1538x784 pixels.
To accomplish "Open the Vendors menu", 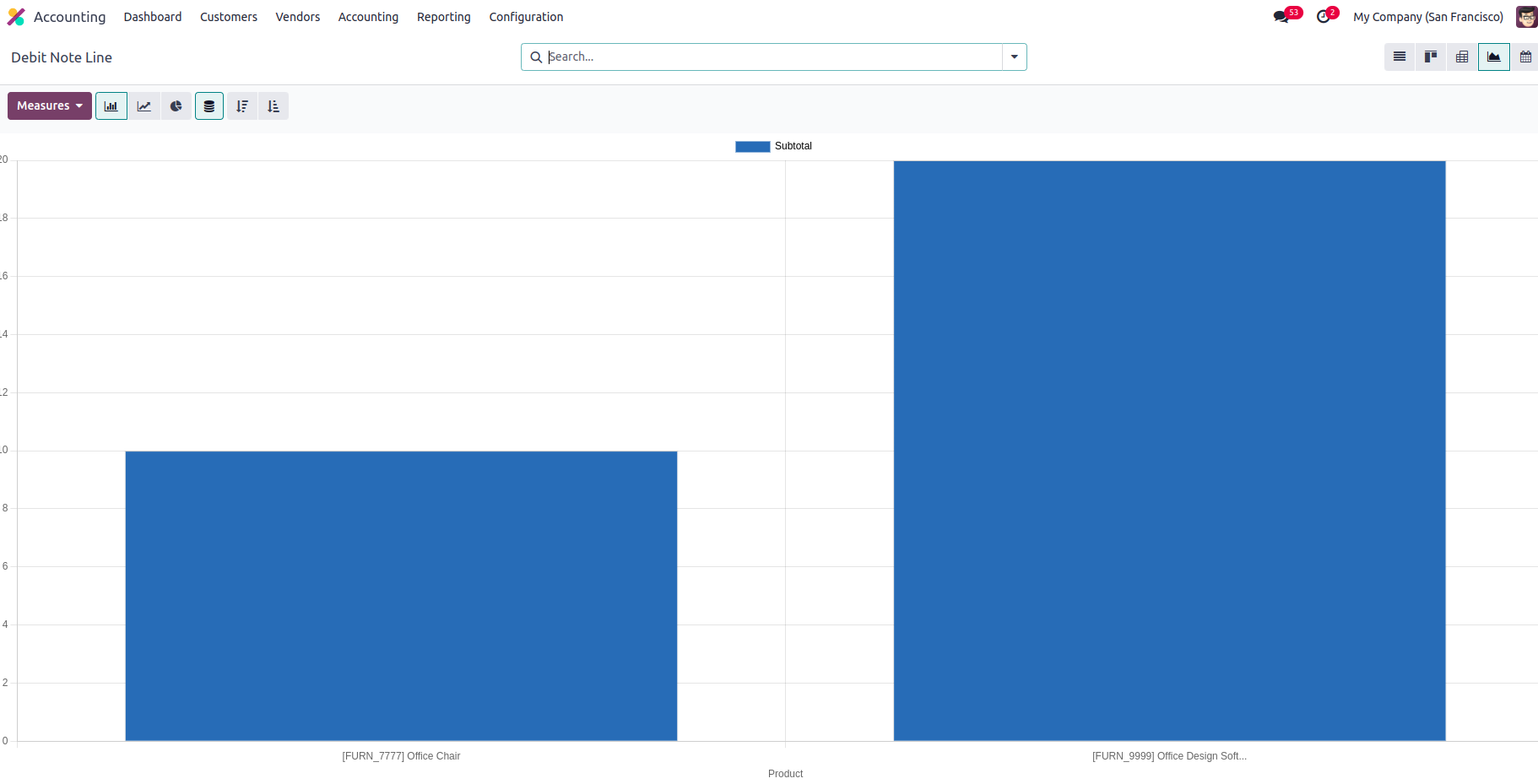I will click(x=298, y=17).
